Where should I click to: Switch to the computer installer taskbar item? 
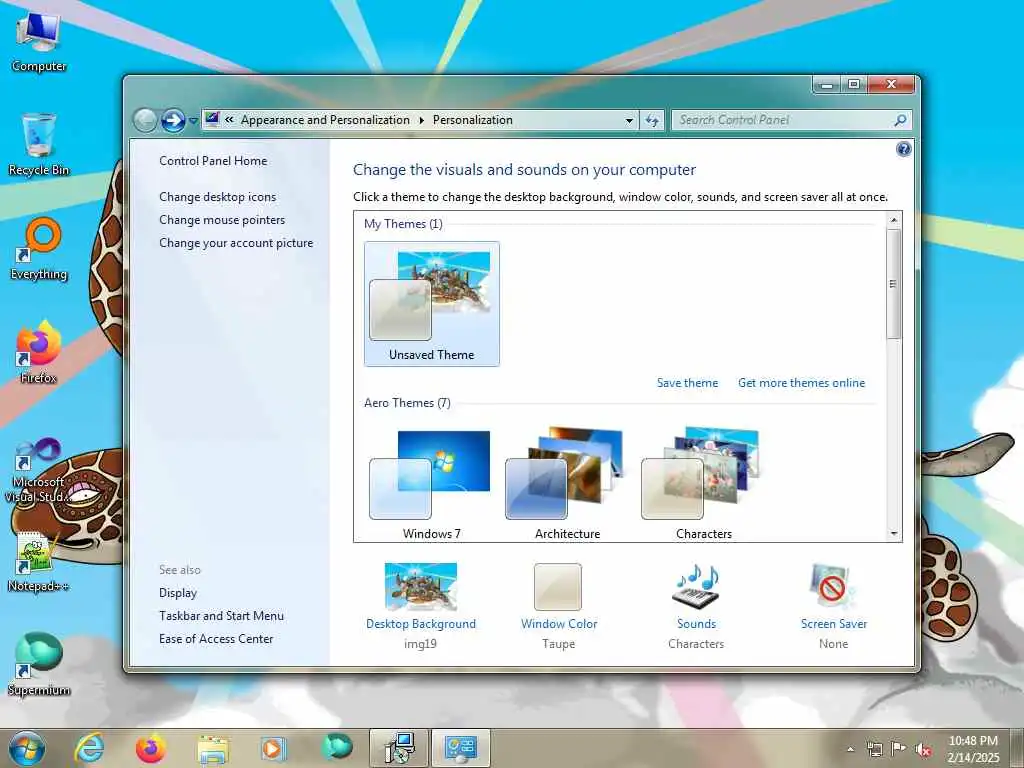coord(398,748)
